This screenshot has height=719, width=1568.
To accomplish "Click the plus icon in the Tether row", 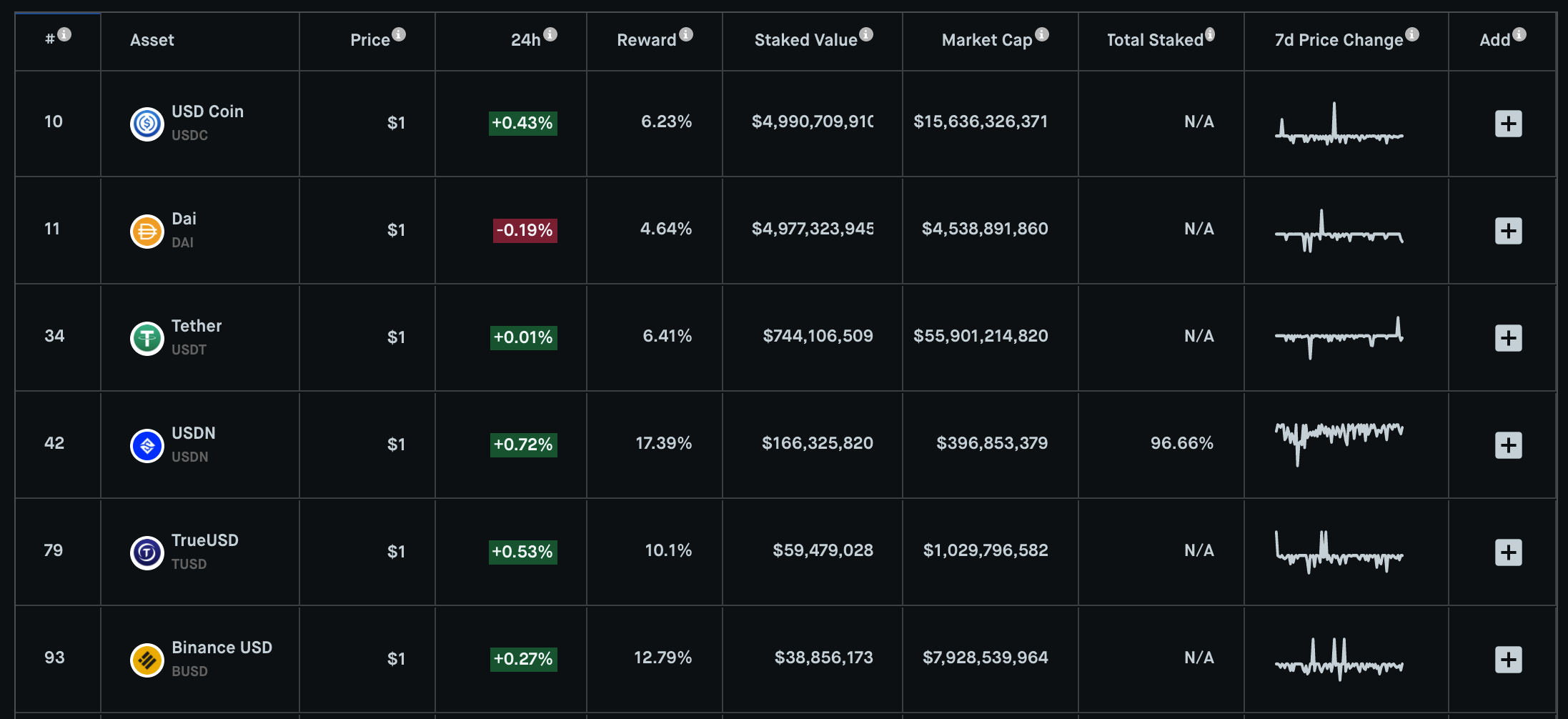I will point(1508,338).
